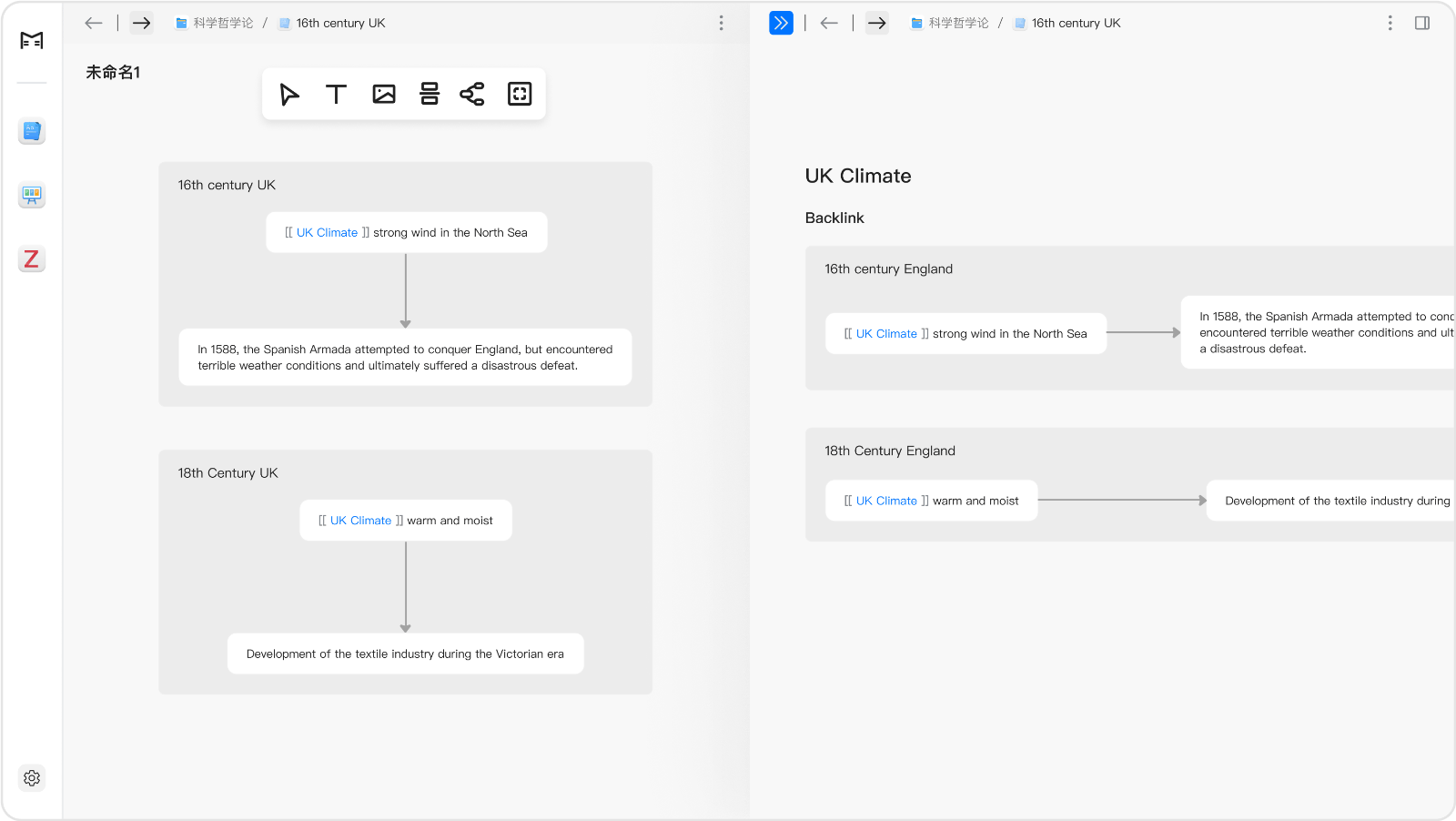Click UK Climate link in warm and moist backlink
1456x821 pixels.
point(886,502)
